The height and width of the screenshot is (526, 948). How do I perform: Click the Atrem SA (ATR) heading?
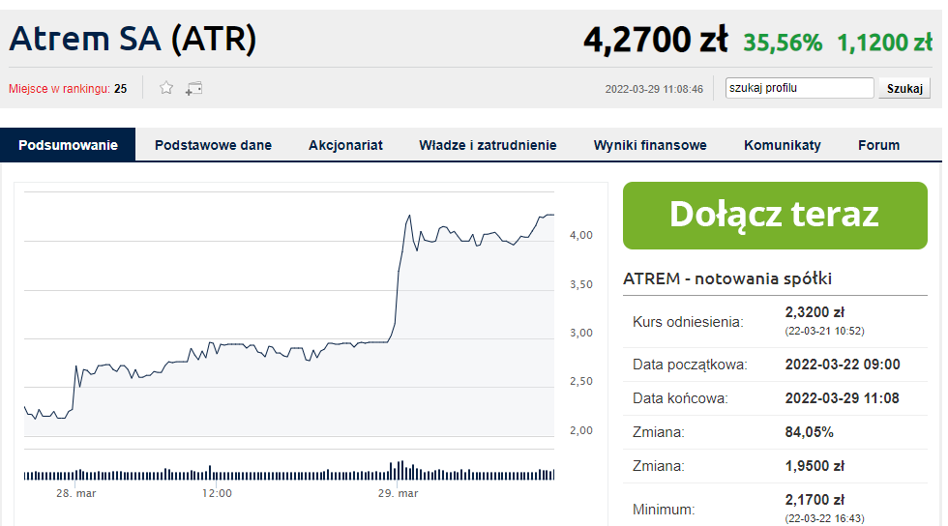pyautogui.click(x=133, y=39)
